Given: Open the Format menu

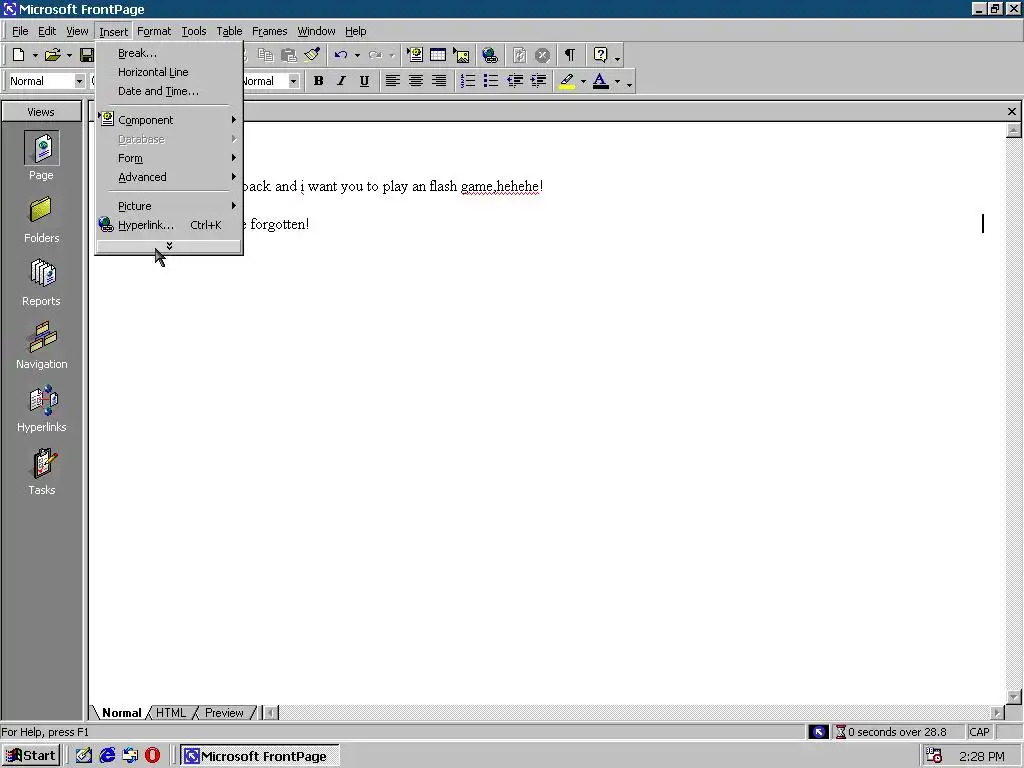Looking at the screenshot, I should [x=154, y=31].
